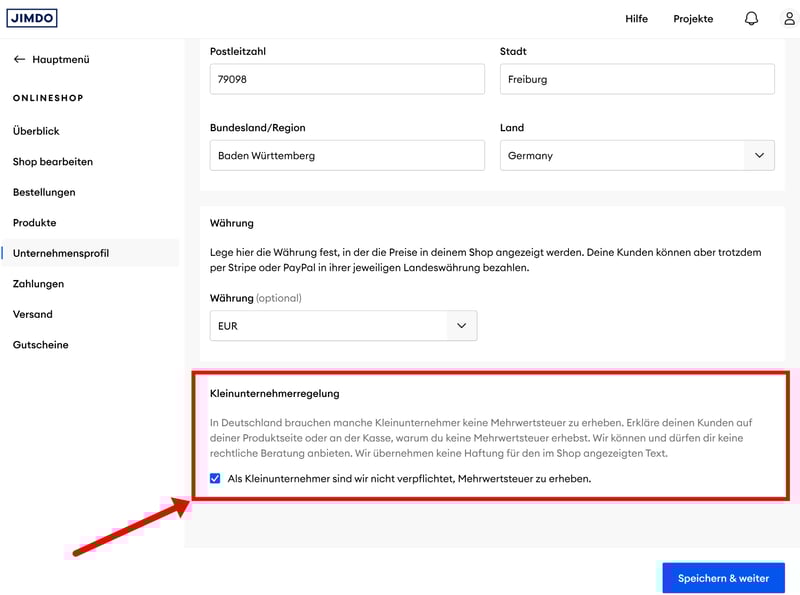This screenshot has width=800, height=595.
Task: Open the notifications bell
Action: (x=751, y=19)
